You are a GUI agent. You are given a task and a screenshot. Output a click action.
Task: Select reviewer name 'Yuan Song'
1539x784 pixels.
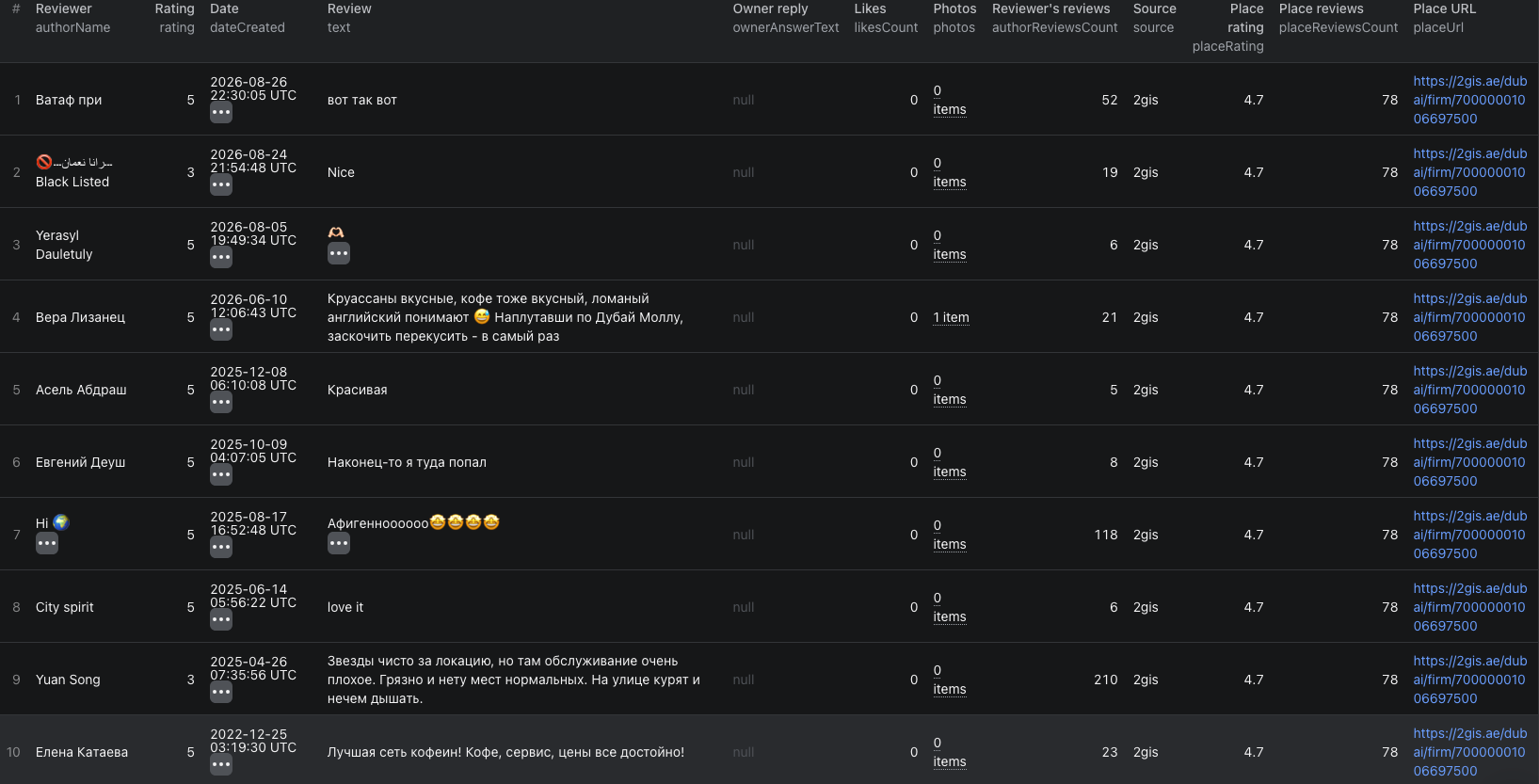tap(68, 680)
